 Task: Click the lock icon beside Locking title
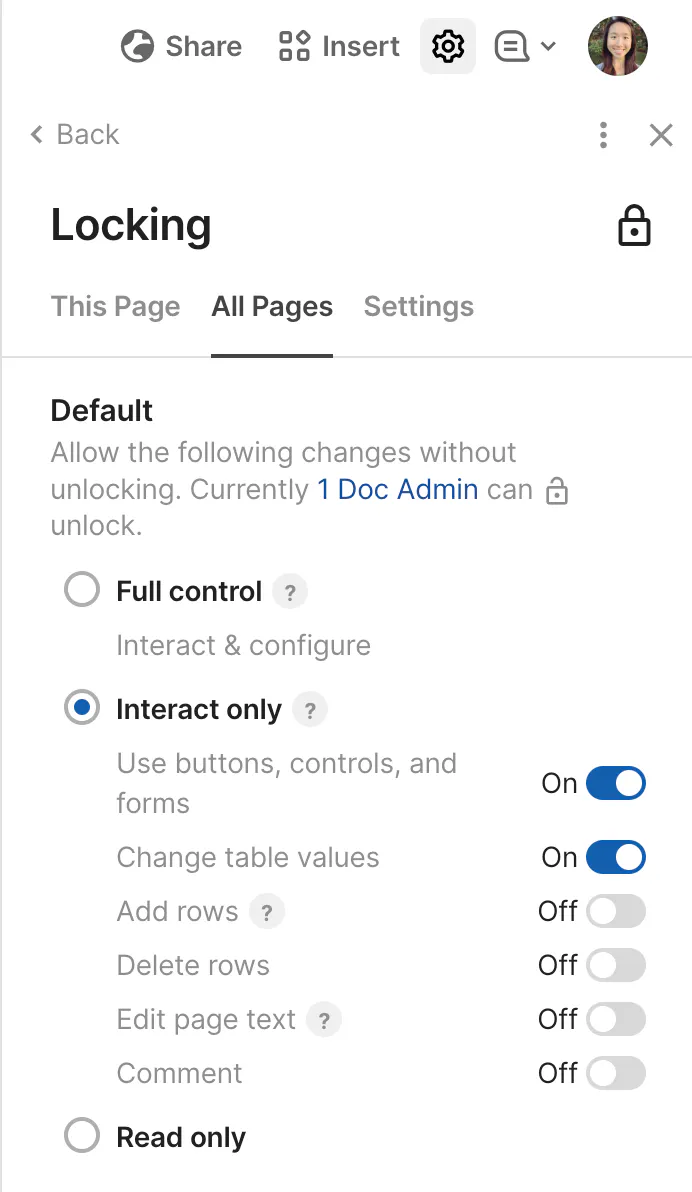click(x=634, y=226)
